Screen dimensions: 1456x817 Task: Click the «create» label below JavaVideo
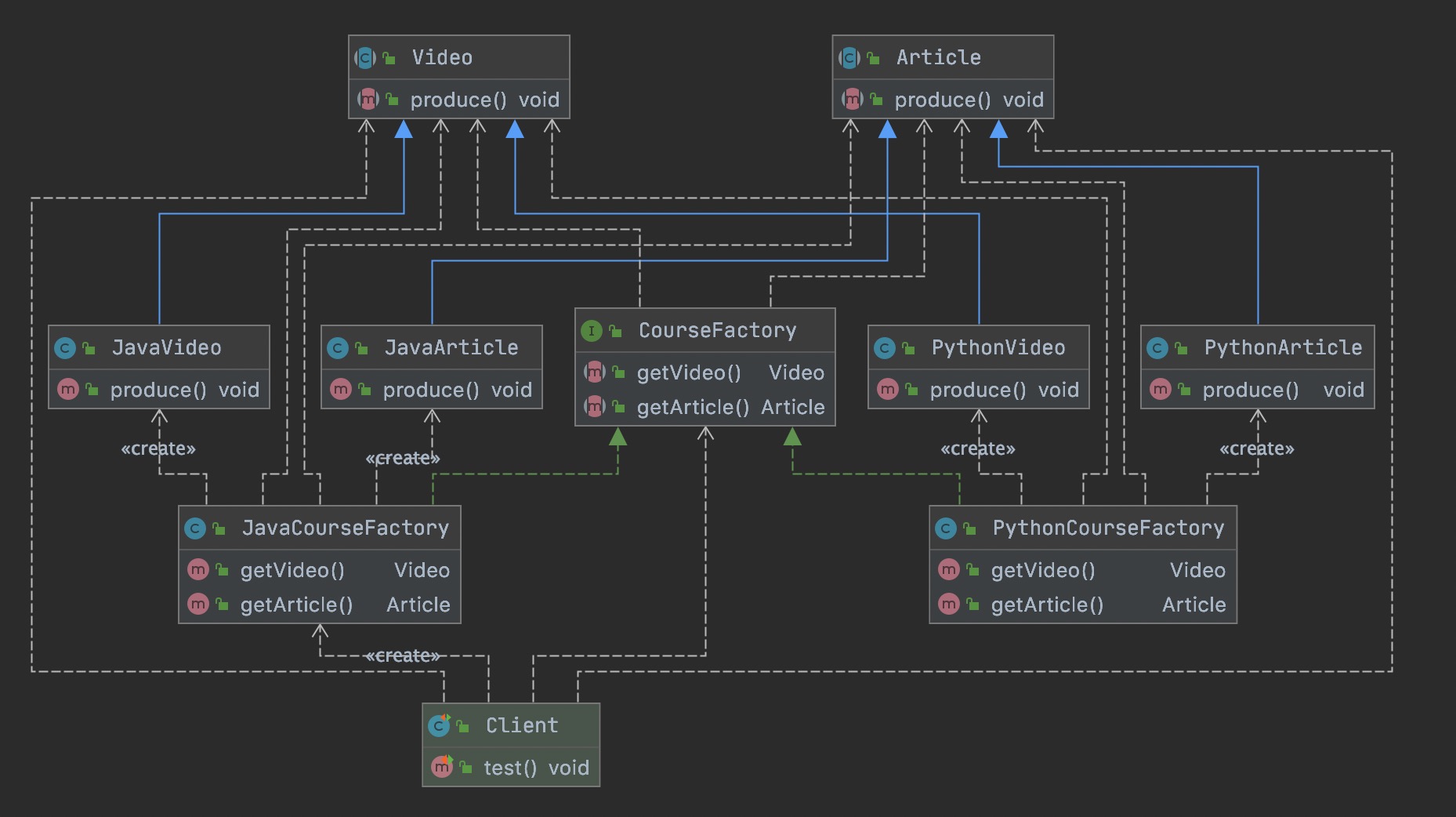158,448
